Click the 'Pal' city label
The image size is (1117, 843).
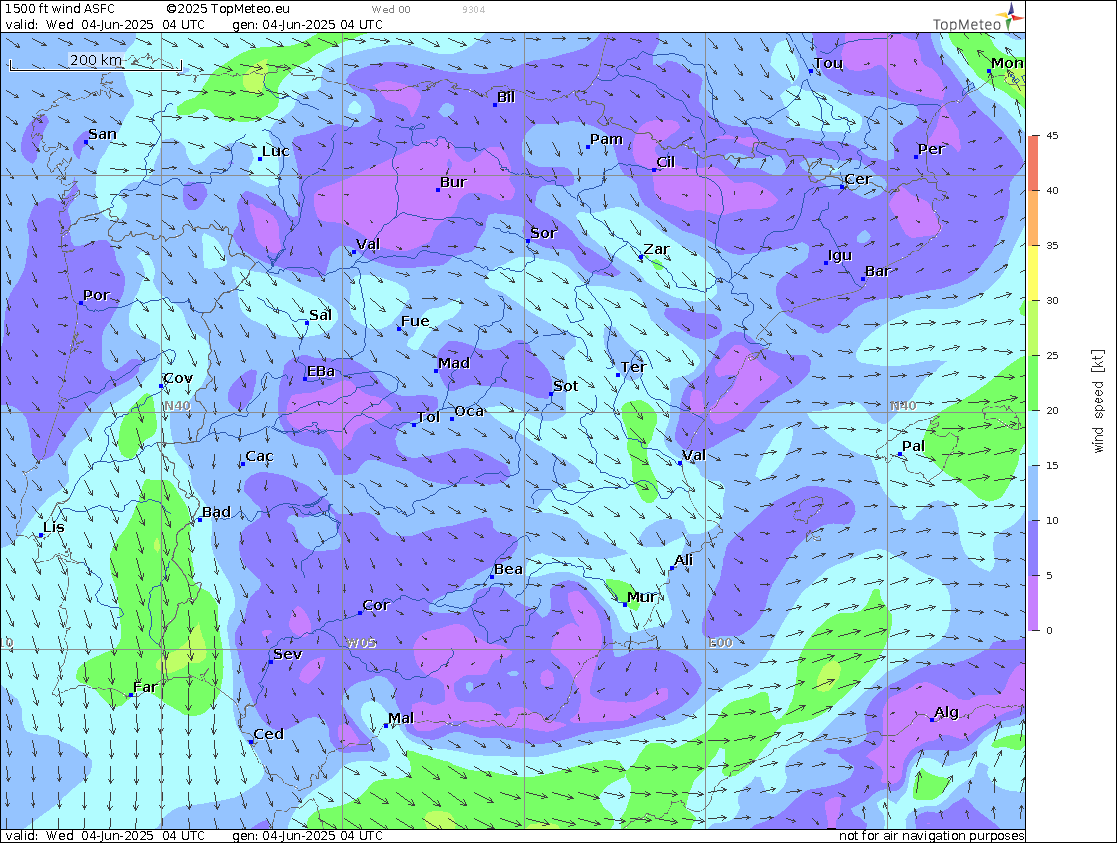coord(913,446)
